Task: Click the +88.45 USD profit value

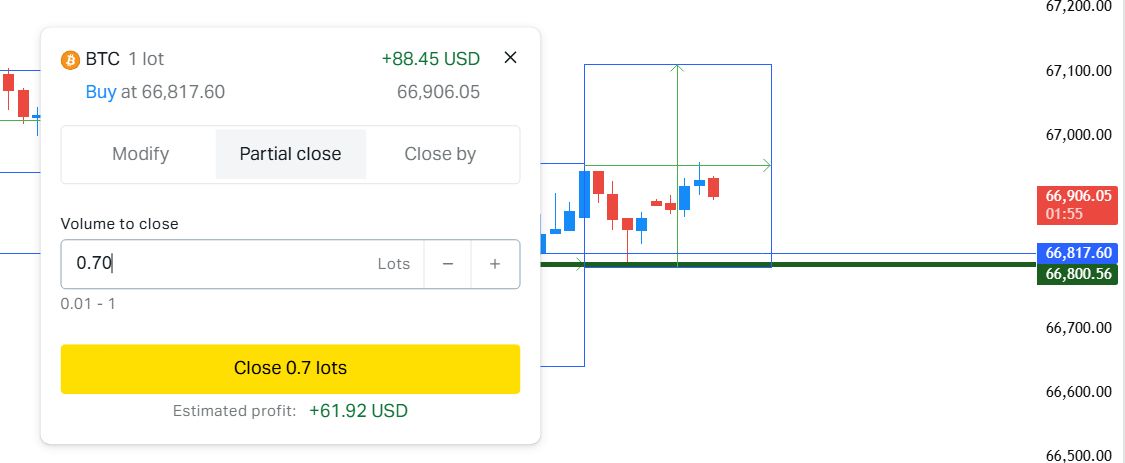Action: pos(430,59)
